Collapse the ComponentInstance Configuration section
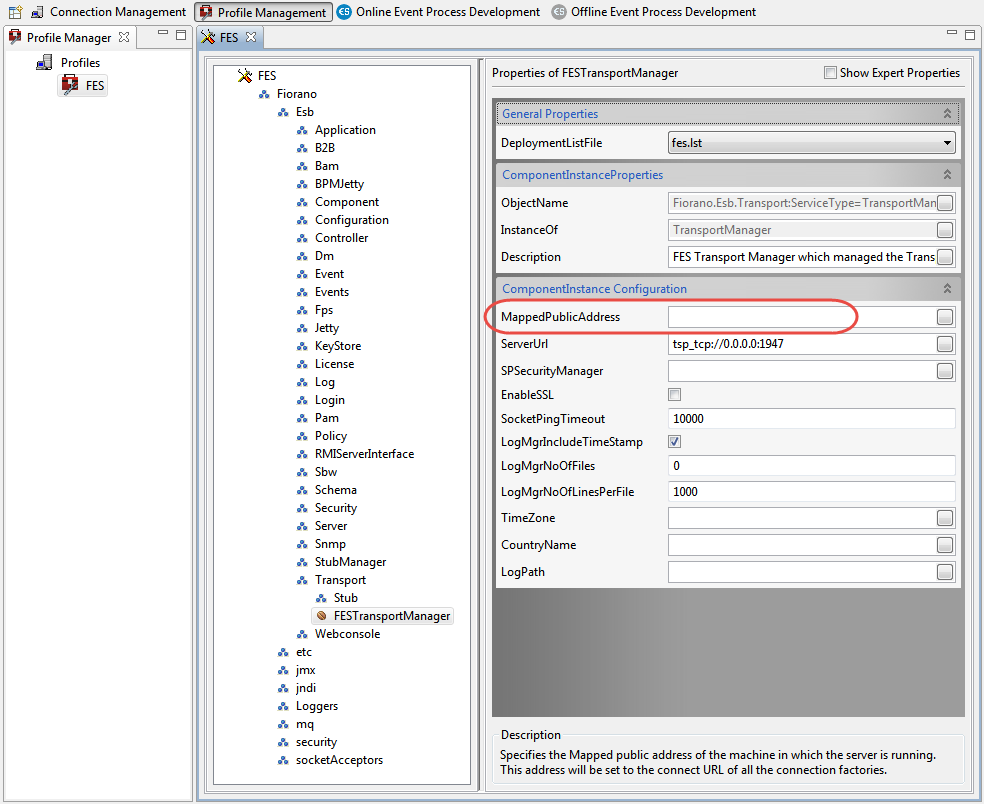This screenshot has height=804, width=984. pos(946,289)
